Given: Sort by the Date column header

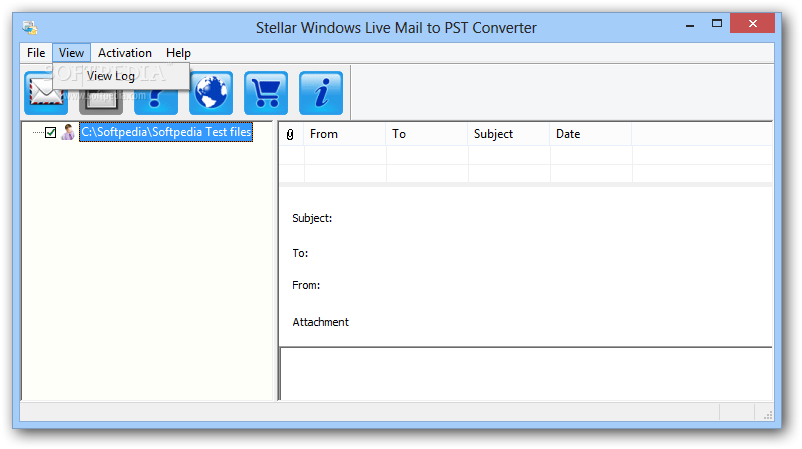Looking at the screenshot, I should [591, 134].
